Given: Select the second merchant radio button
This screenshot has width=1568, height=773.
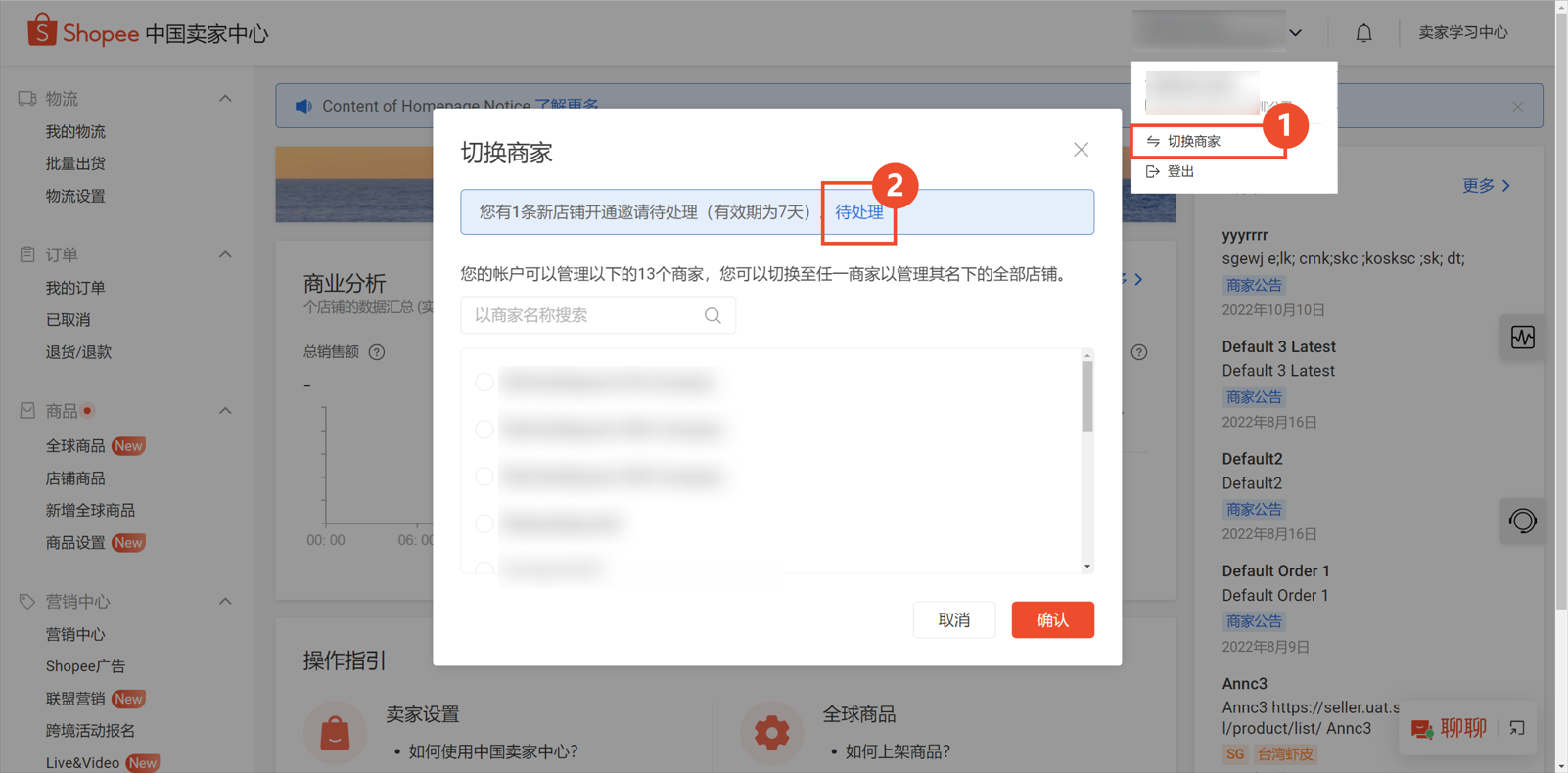Looking at the screenshot, I should click(484, 429).
